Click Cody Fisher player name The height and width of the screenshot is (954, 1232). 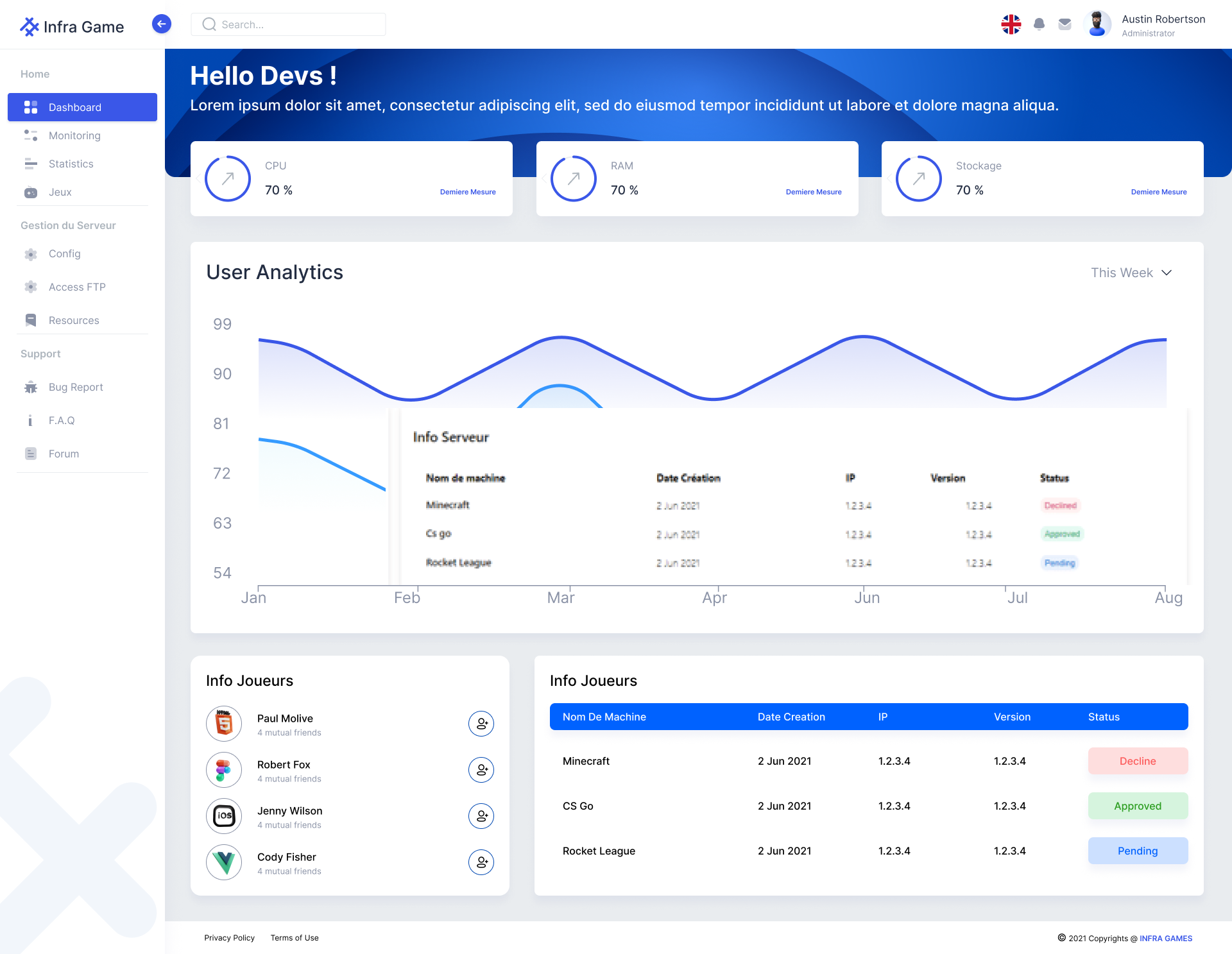[x=286, y=857]
